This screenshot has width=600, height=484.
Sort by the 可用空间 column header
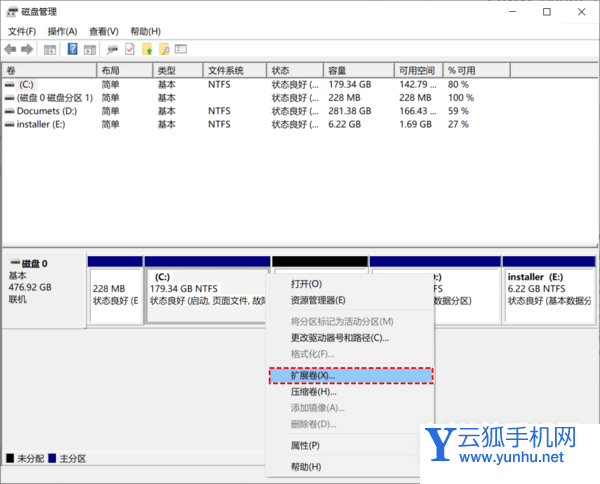click(x=419, y=70)
